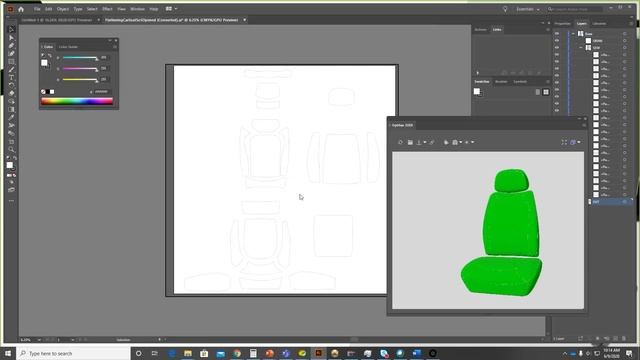Collapse the third-row group arrow in Layers
This screenshot has width=640, height=360.
click(x=581, y=47)
